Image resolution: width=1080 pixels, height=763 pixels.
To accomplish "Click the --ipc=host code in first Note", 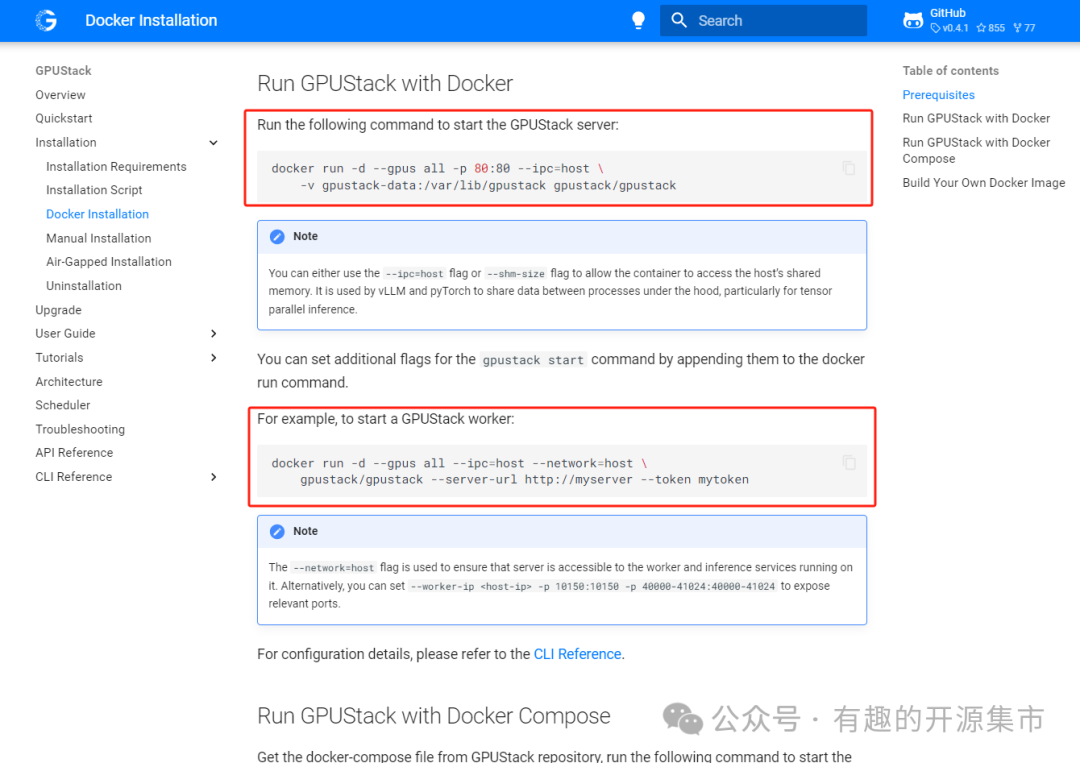I will (x=414, y=273).
